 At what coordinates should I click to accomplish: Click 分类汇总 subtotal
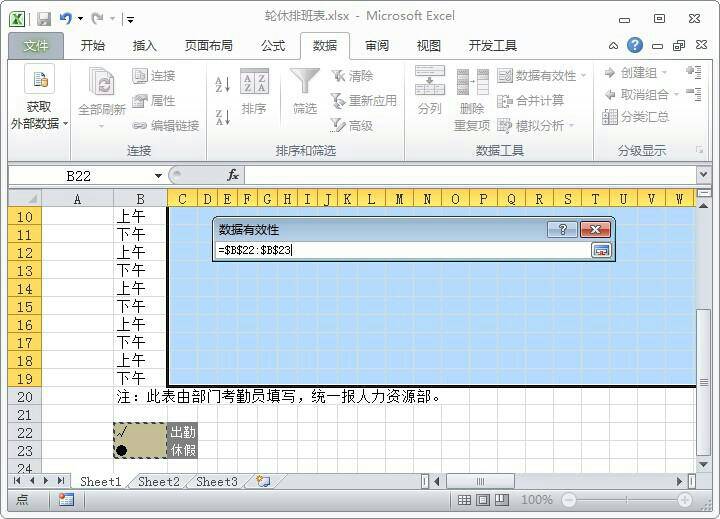(x=636, y=117)
